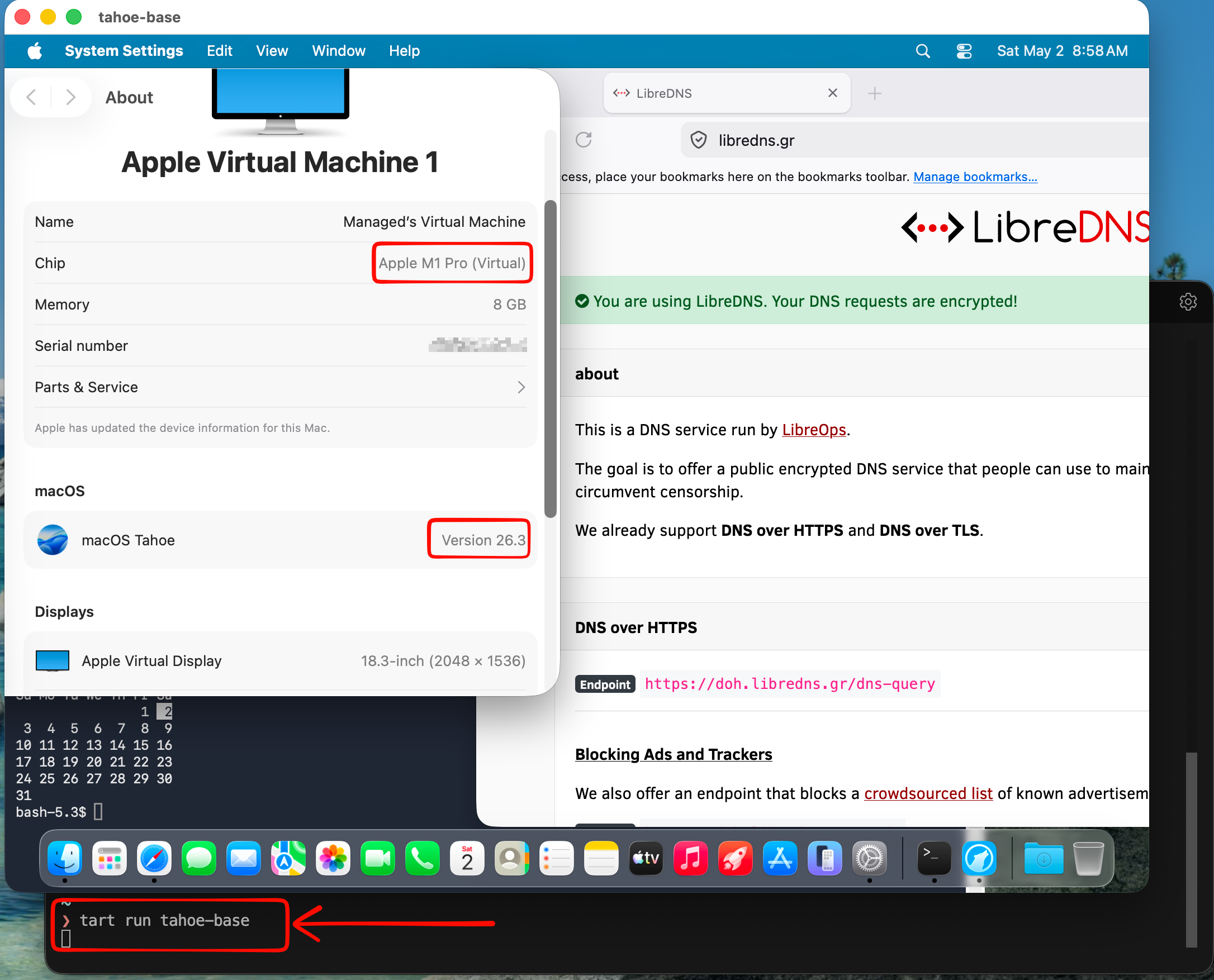Open Messages in the Dock

(x=199, y=859)
